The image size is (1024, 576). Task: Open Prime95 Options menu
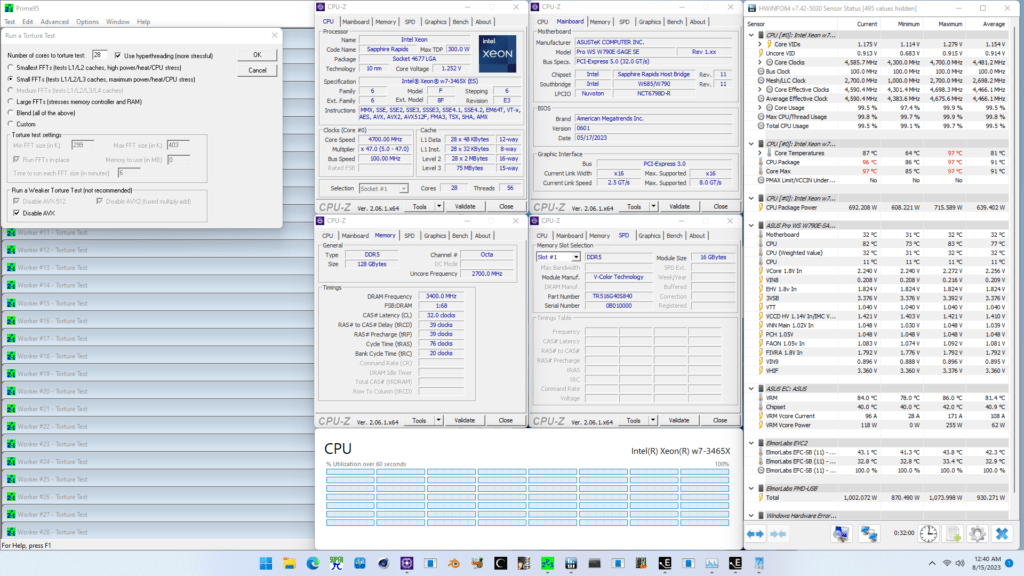[87, 22]
